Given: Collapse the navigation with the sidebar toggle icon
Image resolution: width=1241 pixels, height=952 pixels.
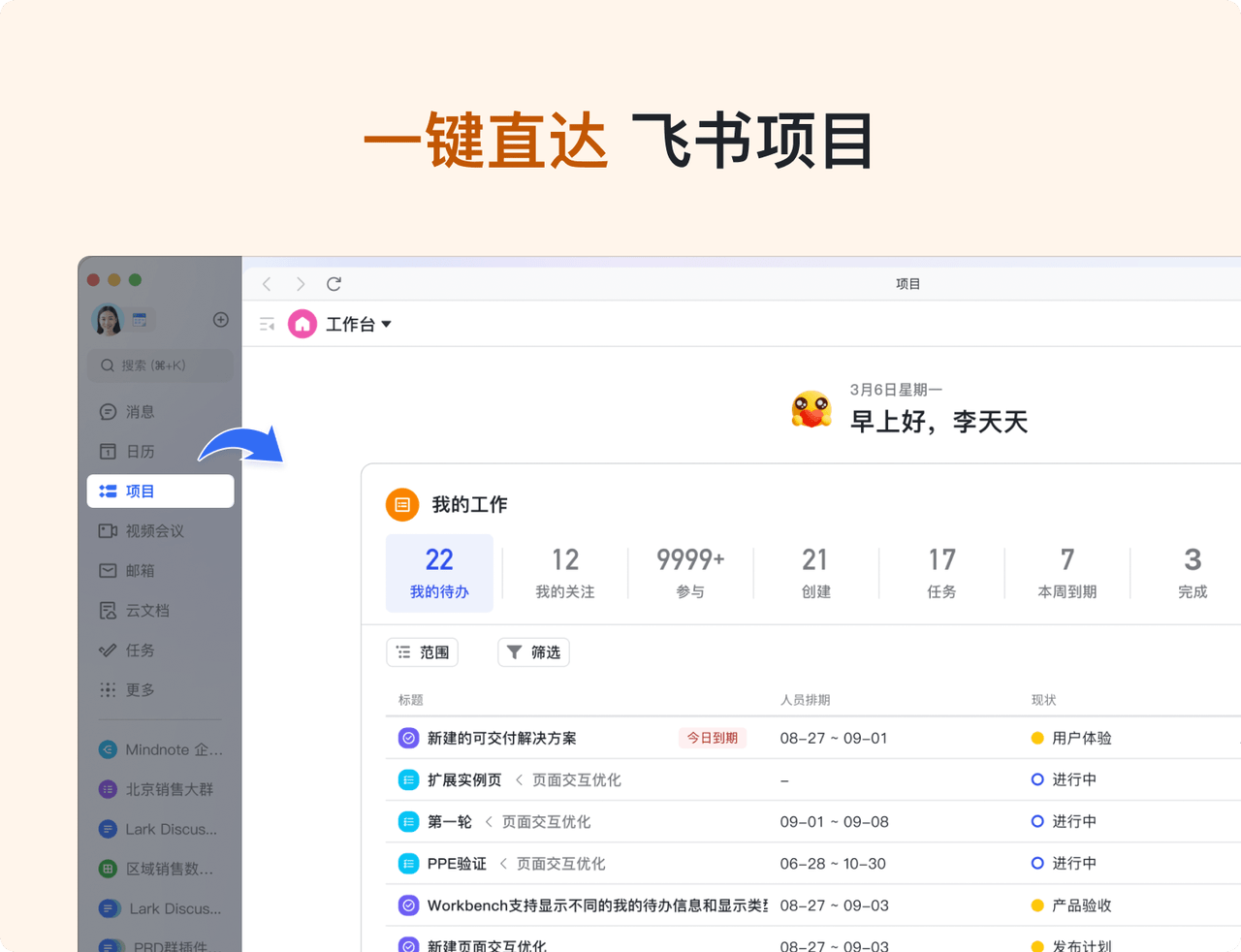Looking at the screenshot, I should point(268,325).
